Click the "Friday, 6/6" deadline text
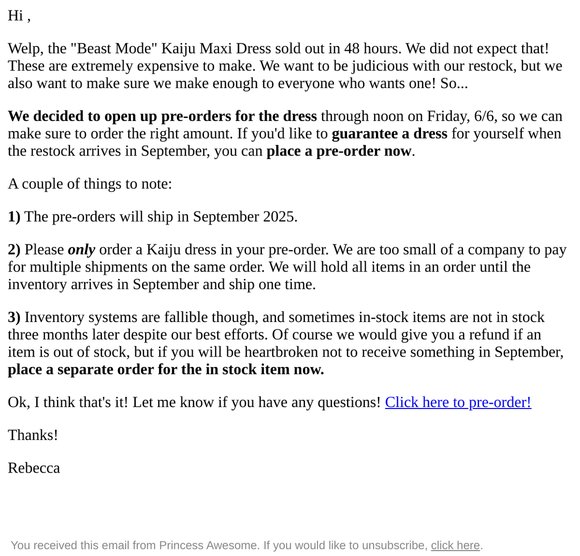The width and height of the screenshot is (580, 556). click(x=461, y=116)
